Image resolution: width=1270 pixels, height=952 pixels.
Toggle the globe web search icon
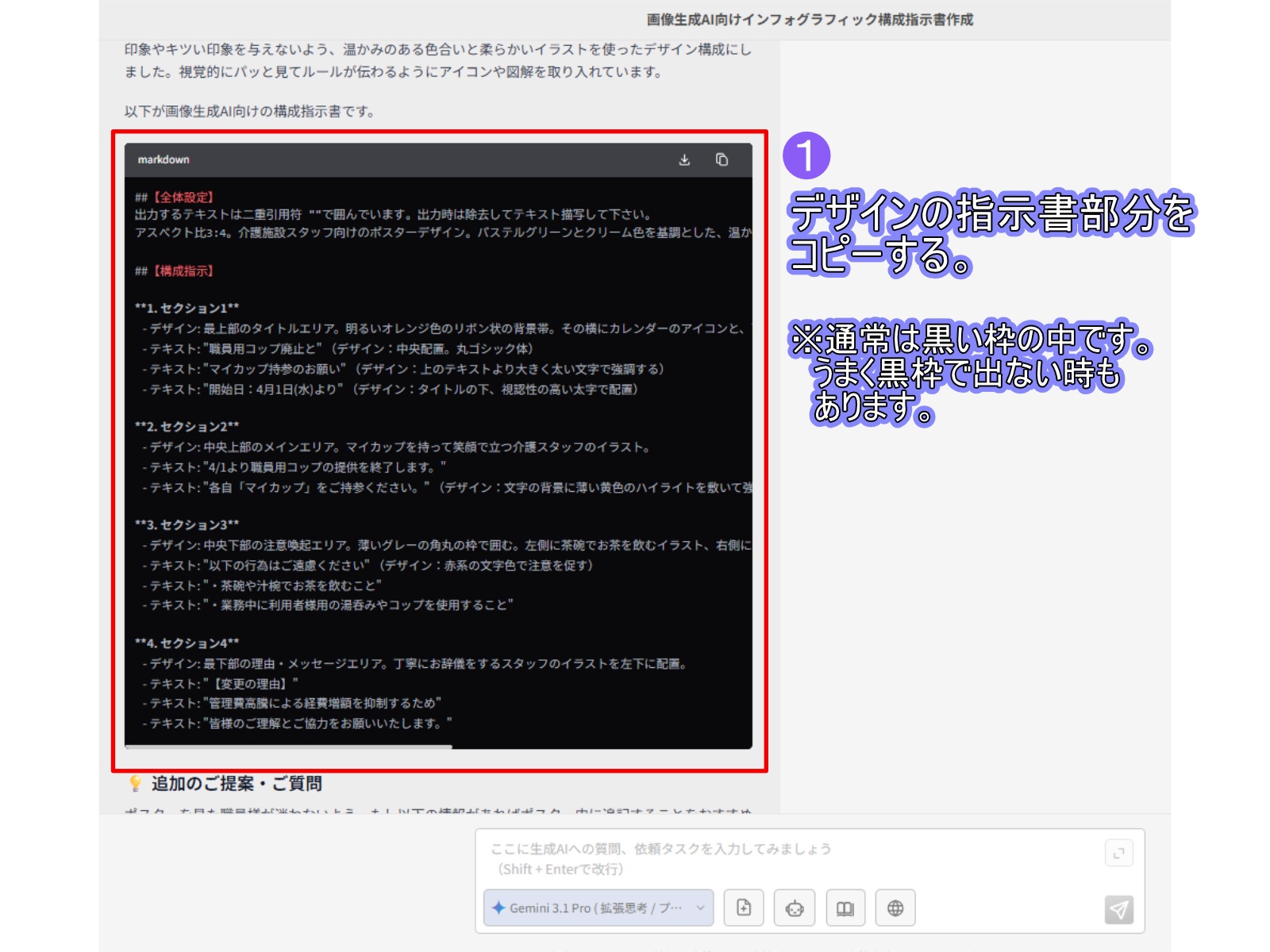tap(895, 908)
